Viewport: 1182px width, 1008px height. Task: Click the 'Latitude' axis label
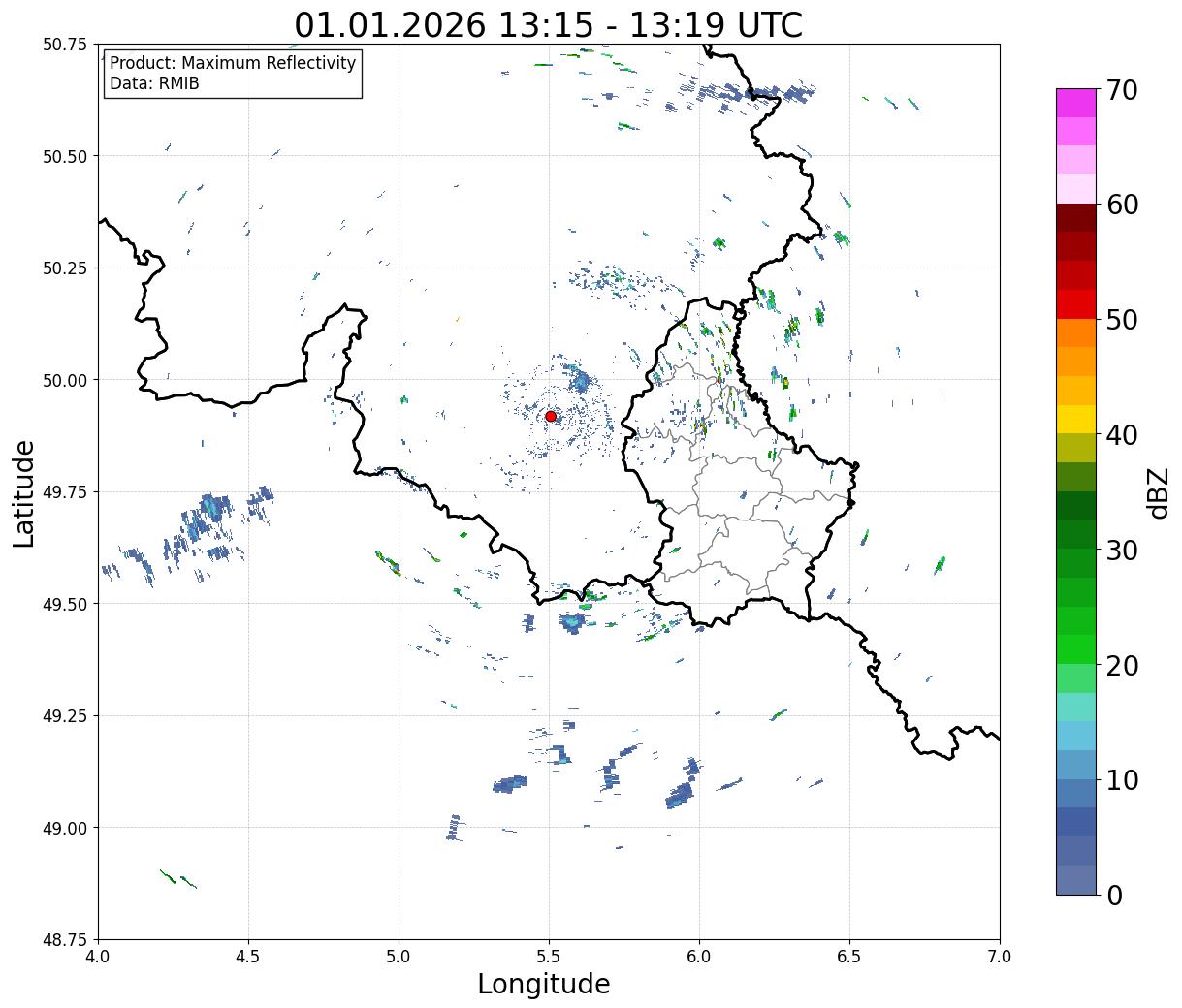point(24,493)
